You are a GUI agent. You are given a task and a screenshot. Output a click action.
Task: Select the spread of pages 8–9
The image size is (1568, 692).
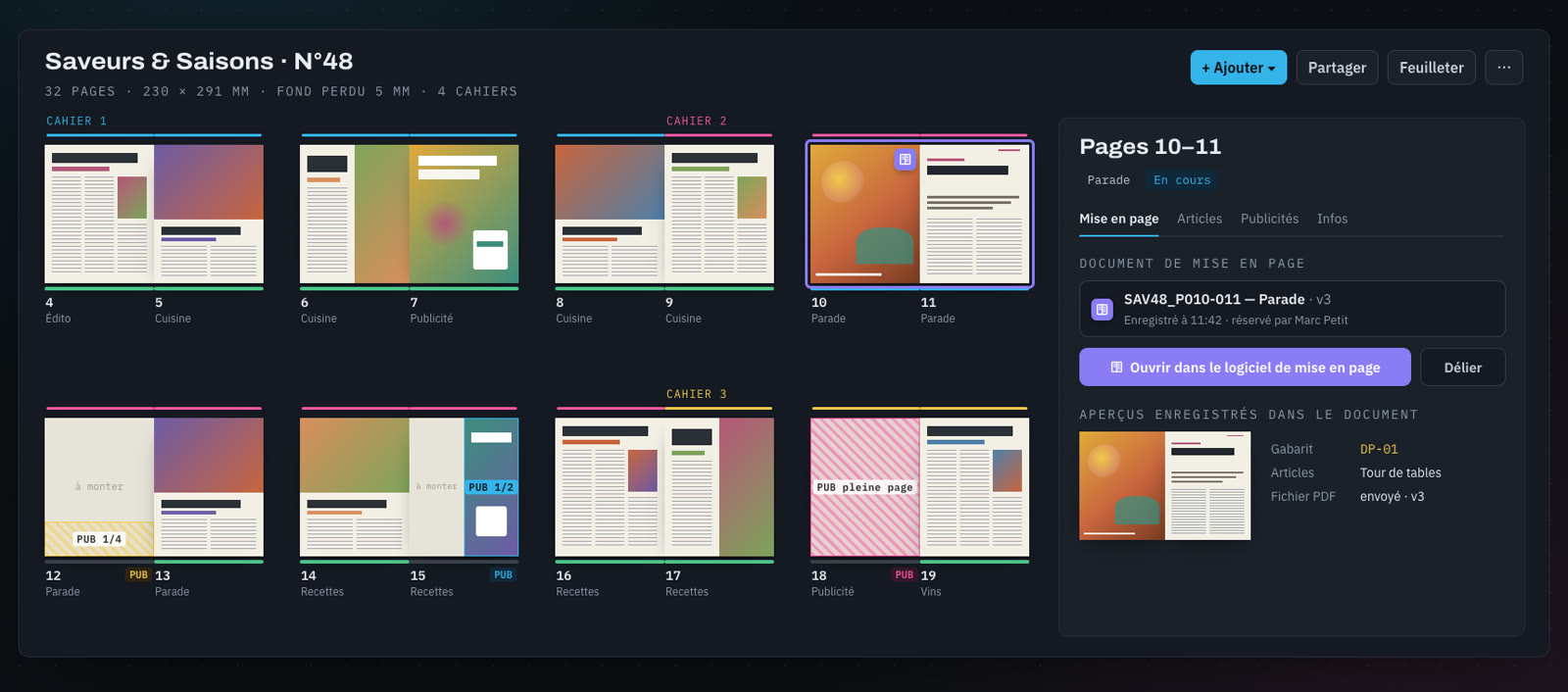[x=664, y=214]
